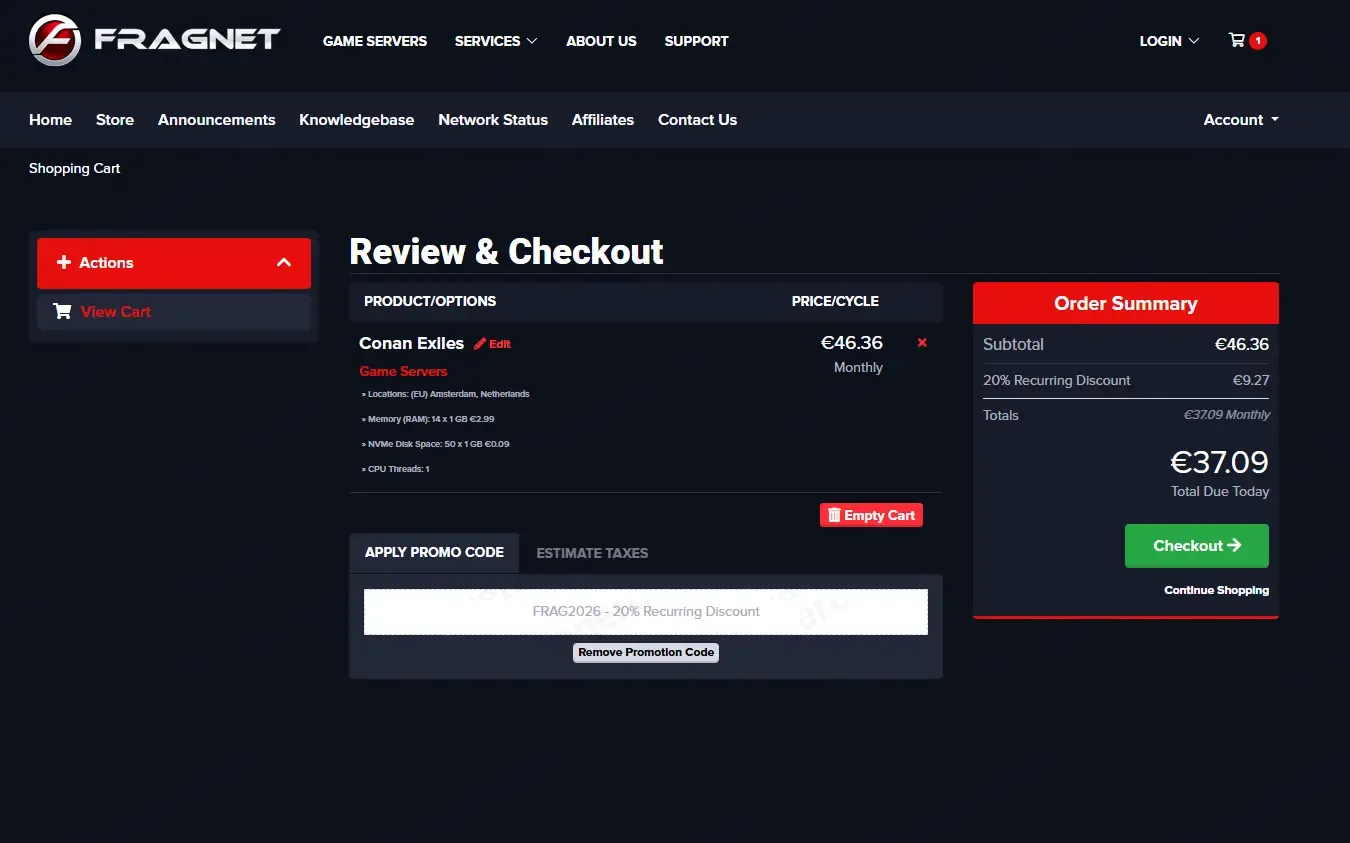Screen dimensions: 1350x843
Task: Click the green Checkout button
Action: 1196,546
